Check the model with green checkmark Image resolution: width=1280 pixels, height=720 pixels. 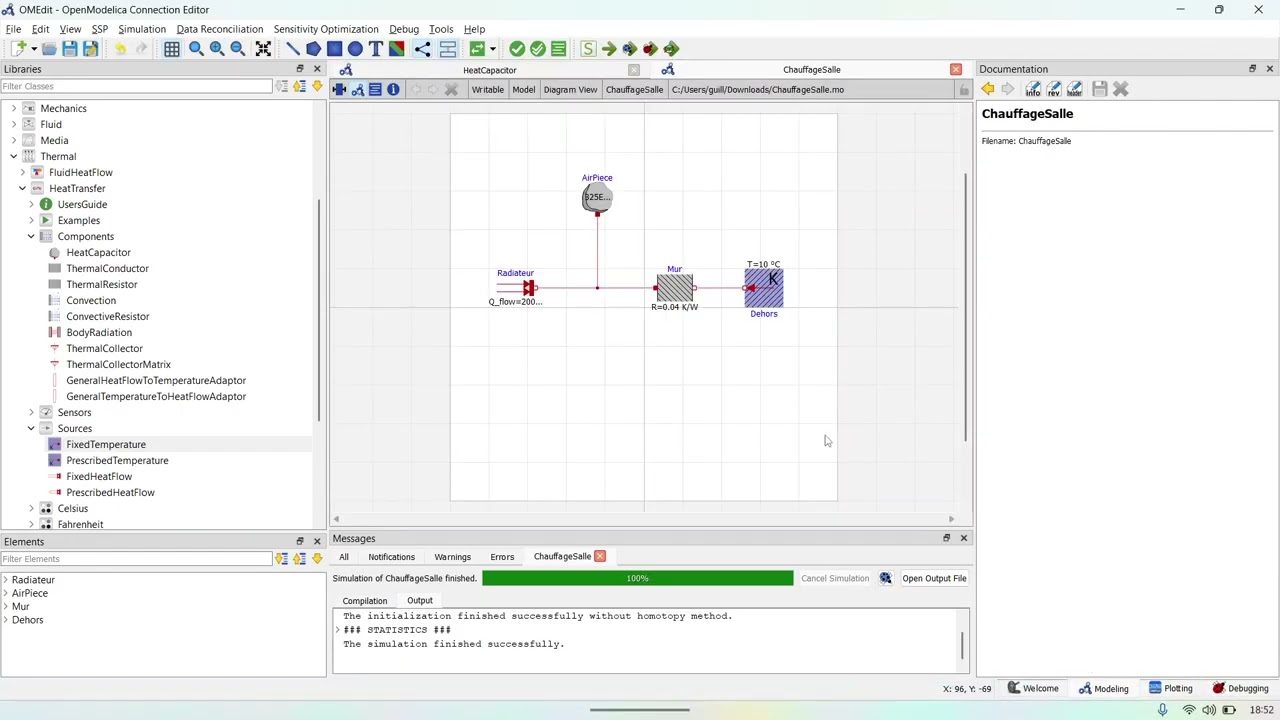coord(517,48)
